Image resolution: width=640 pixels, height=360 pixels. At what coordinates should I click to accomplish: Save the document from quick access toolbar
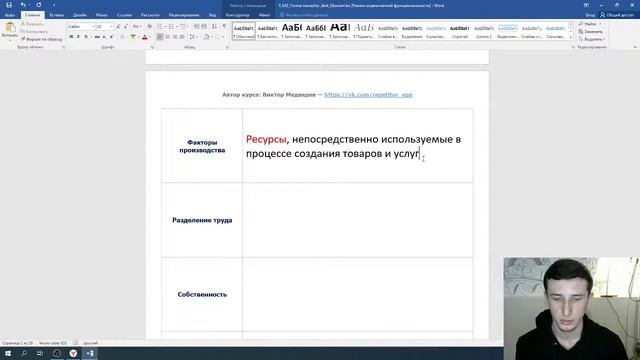point(9,5)
